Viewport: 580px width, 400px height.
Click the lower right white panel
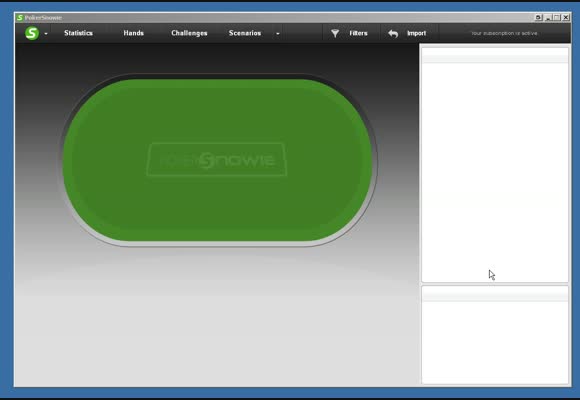tap(495, 335)
